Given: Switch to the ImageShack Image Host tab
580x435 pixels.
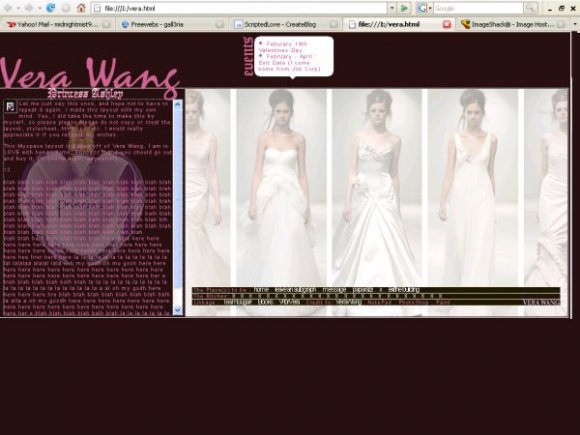Looking at the screenshot, I should tap(512, 24).
